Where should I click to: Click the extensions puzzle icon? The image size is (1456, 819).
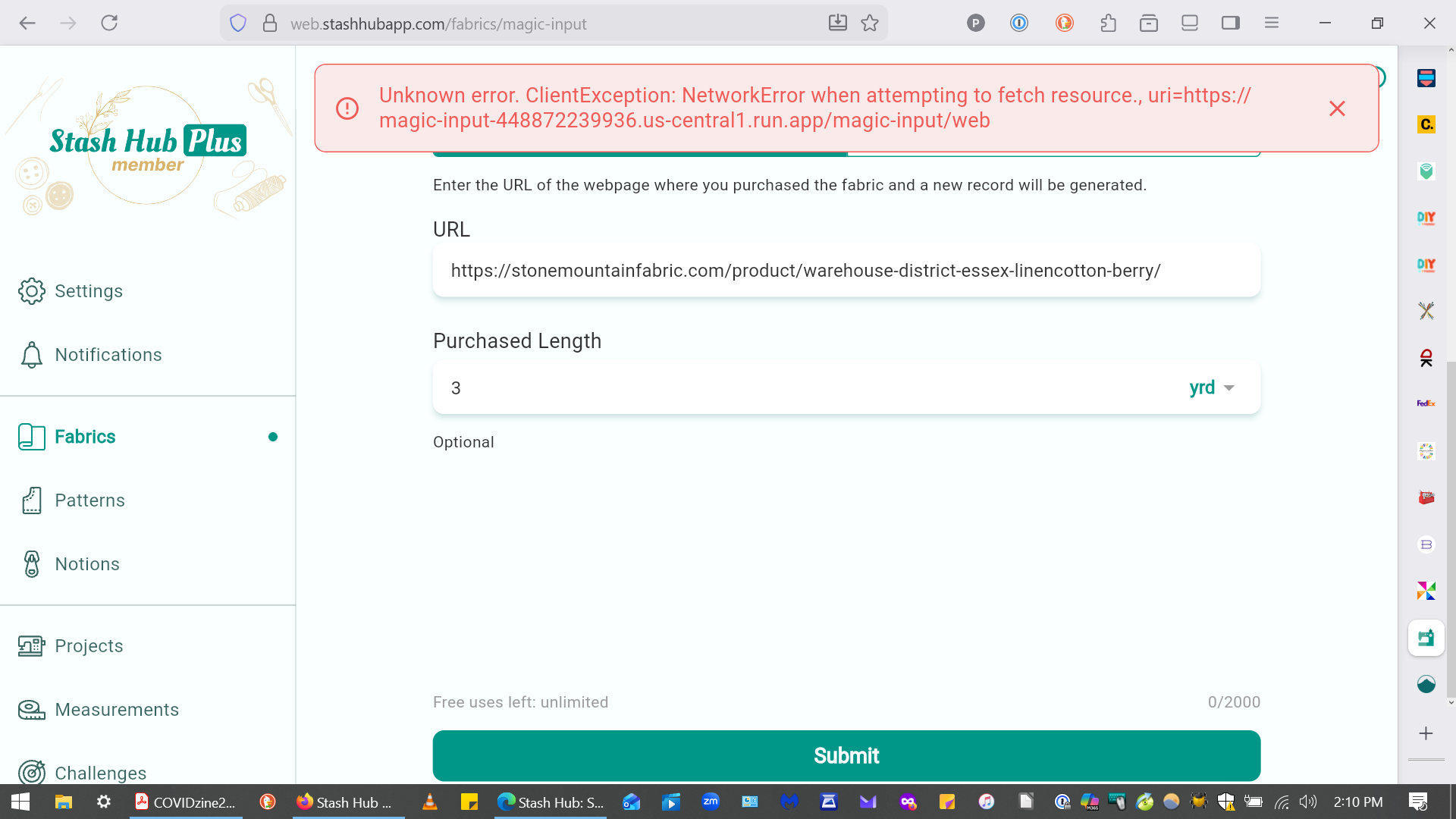(1108, 24)
